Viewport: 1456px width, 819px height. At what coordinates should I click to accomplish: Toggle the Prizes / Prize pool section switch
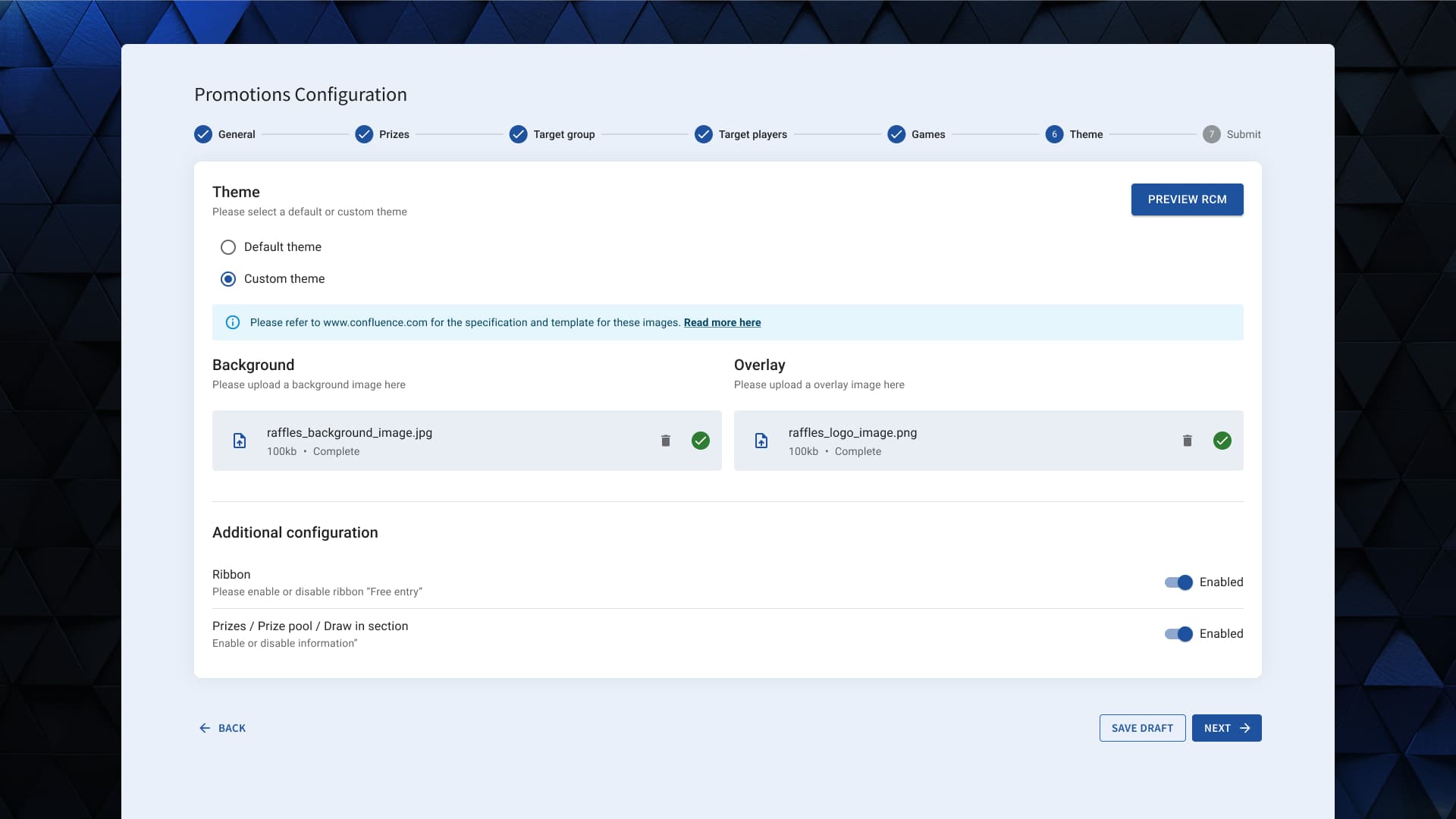[x=1178, y=634]
